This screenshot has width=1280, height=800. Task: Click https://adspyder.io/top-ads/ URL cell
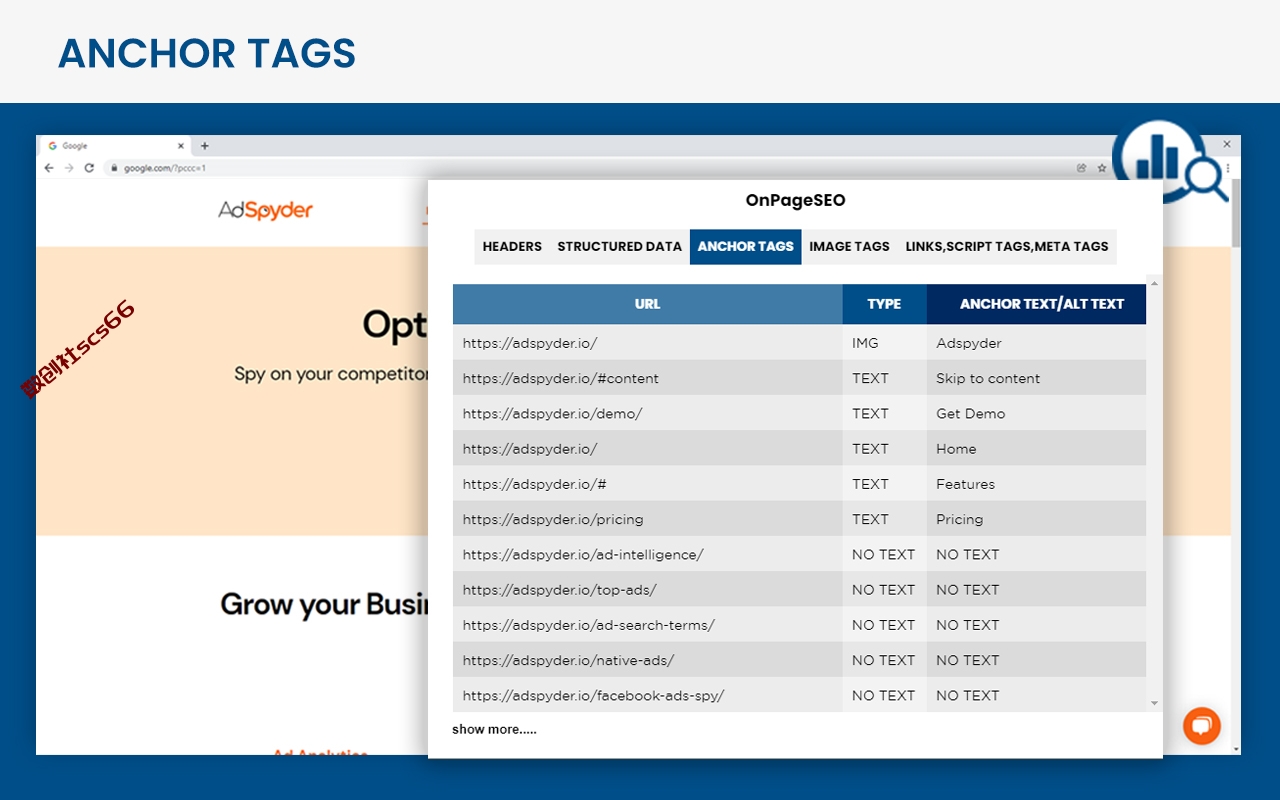[648, 589]
